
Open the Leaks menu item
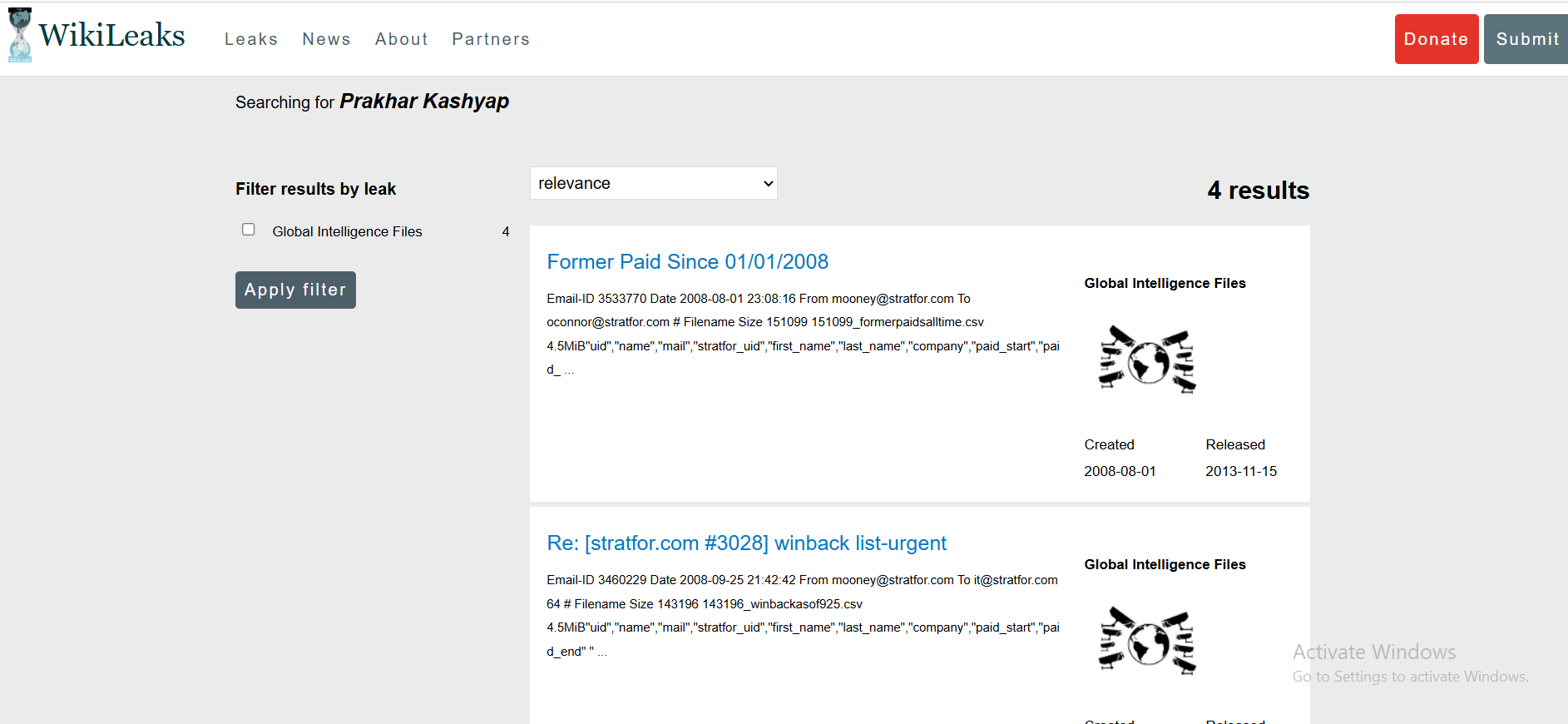click(251, 39)
